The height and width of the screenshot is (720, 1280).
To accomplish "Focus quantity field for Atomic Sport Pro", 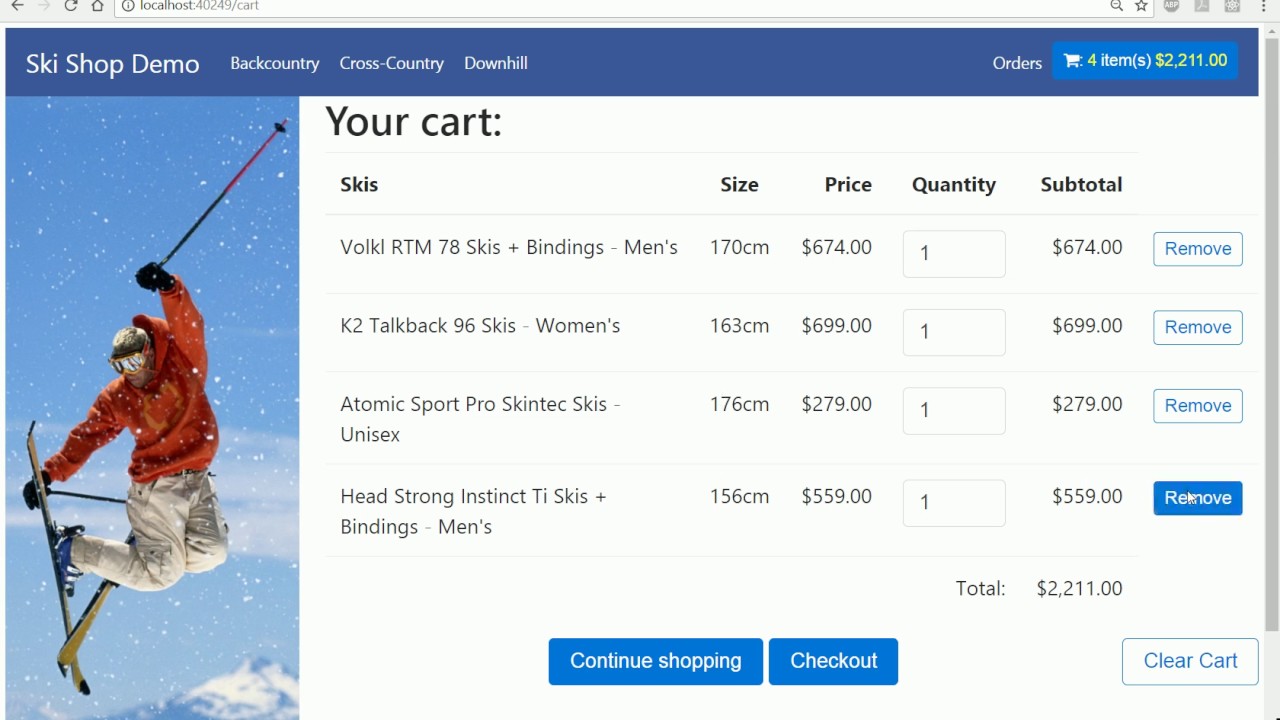I will coord(954,411).
